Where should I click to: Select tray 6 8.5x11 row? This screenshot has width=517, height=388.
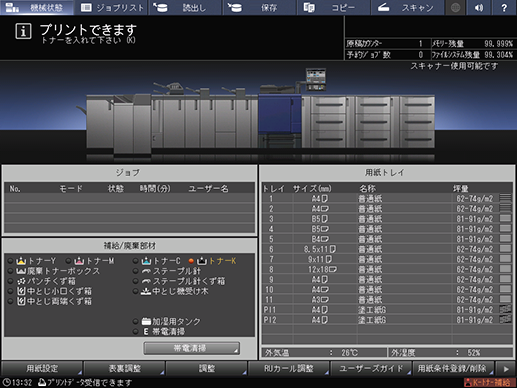click(387, 249)
